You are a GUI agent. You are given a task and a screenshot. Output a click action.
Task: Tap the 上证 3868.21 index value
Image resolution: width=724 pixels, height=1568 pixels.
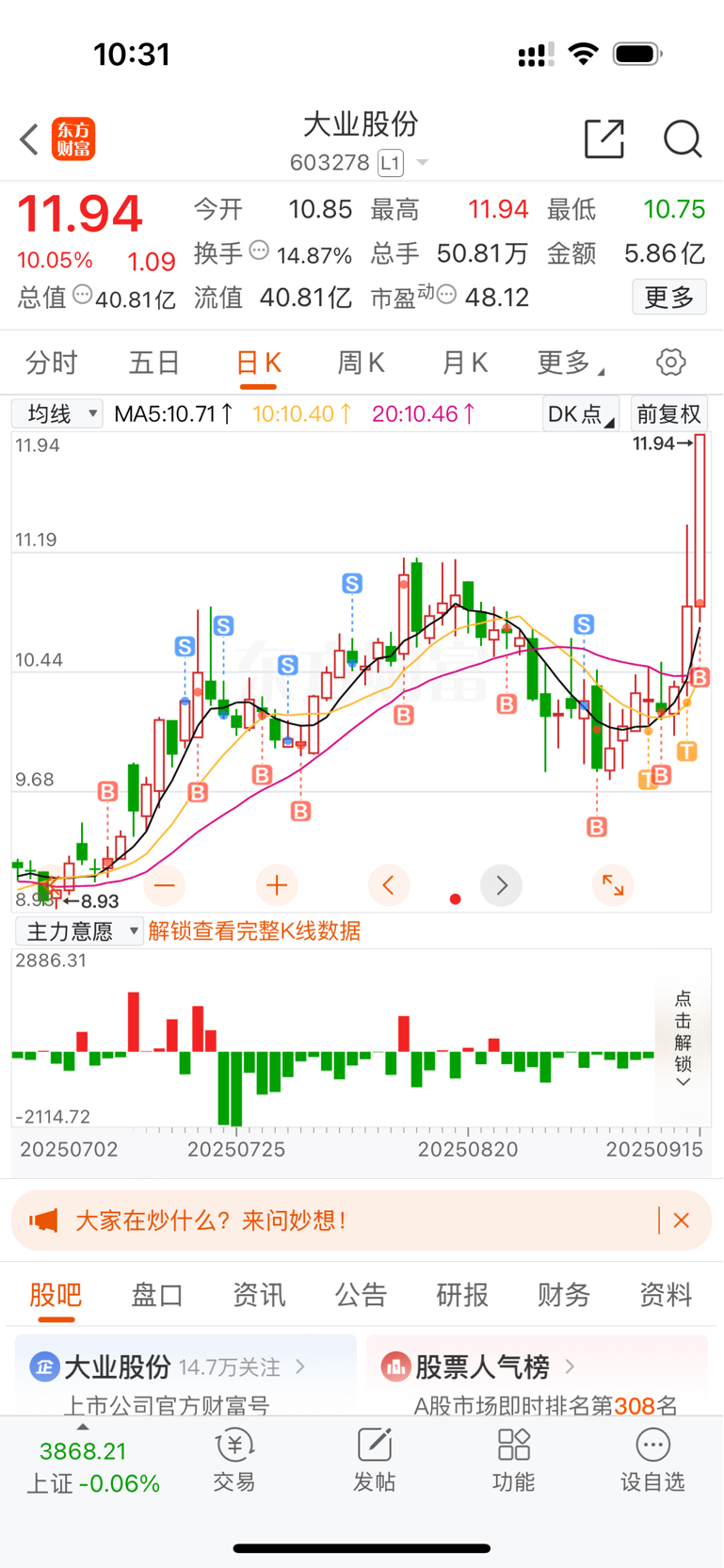pyautogui.click(x=83, y=1451)
